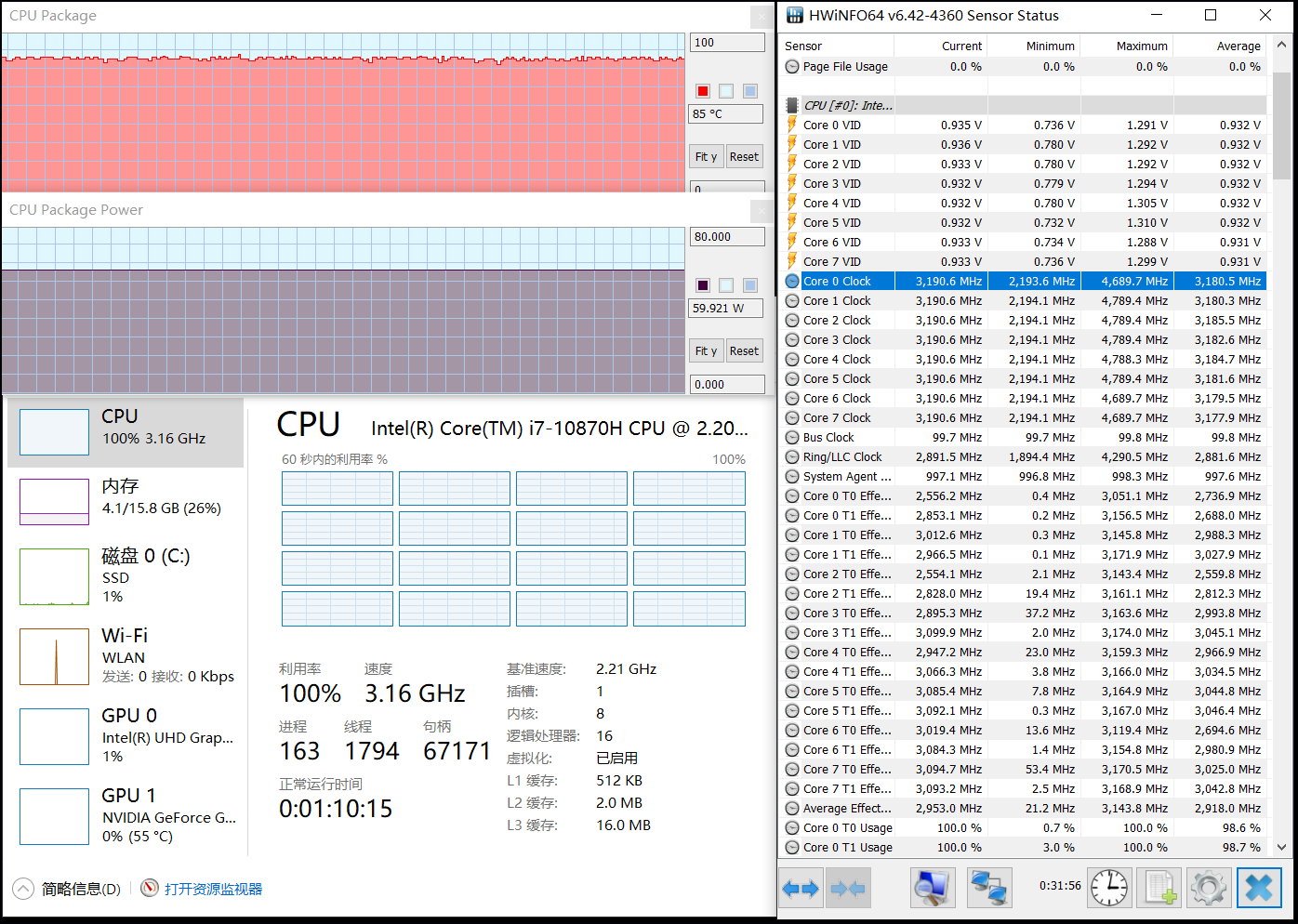Start logging with the spreadsheet plus icon
This screenshot has width=1298, height=924.
click(1160, 889)
